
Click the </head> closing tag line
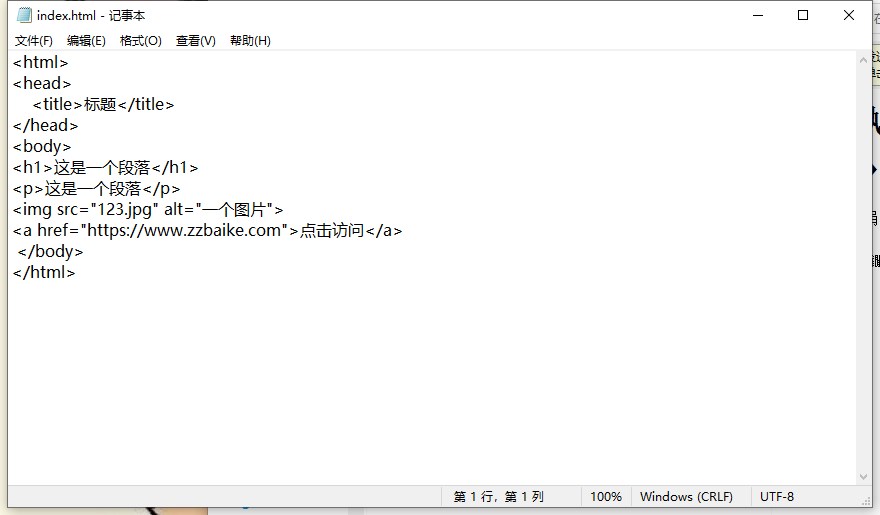[x=45, y=125]
